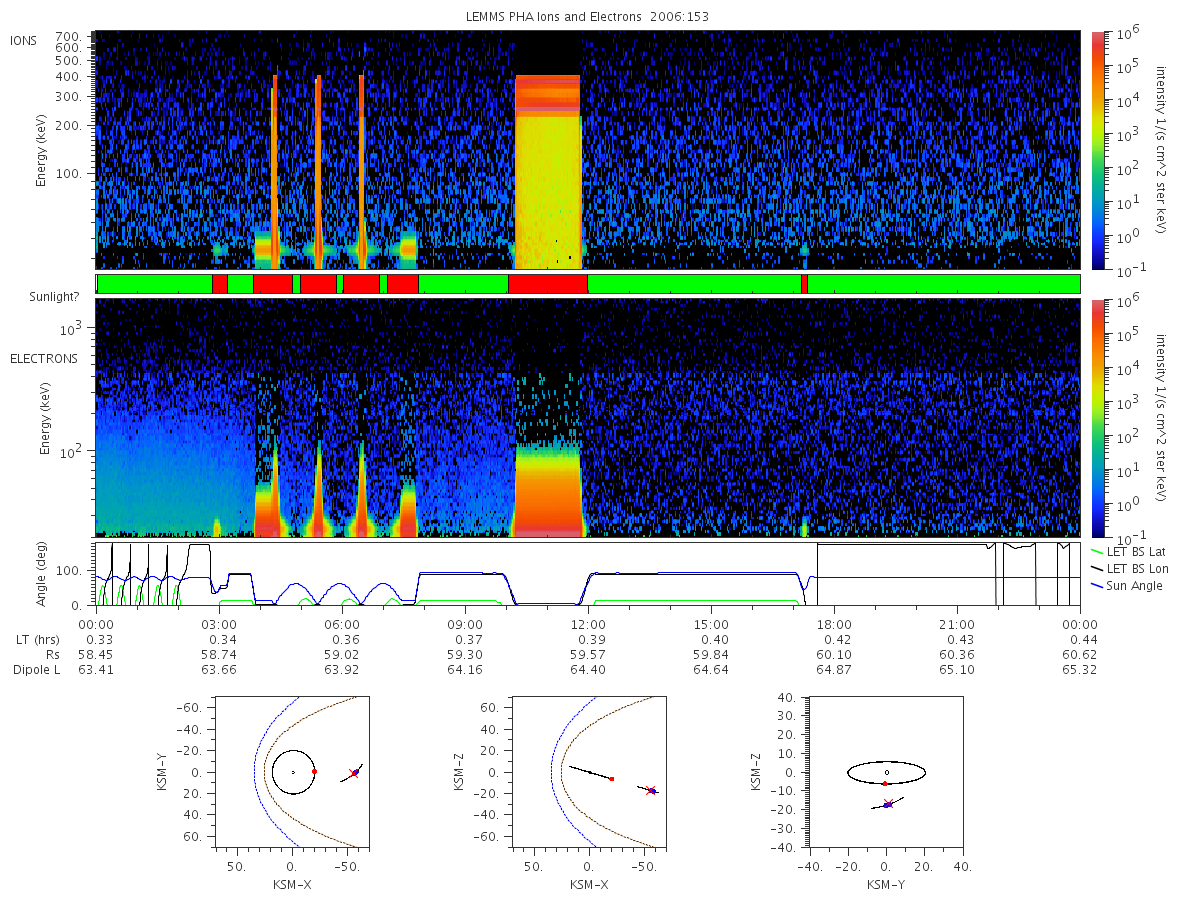Pick the ions intensity color bar
The width and height of the screenshot is (1200, 900).
1098,150
